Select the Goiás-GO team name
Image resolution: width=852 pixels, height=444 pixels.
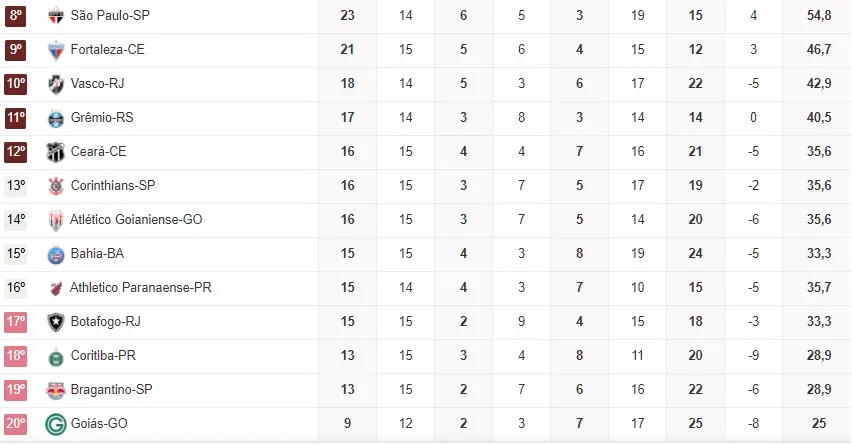99,424
